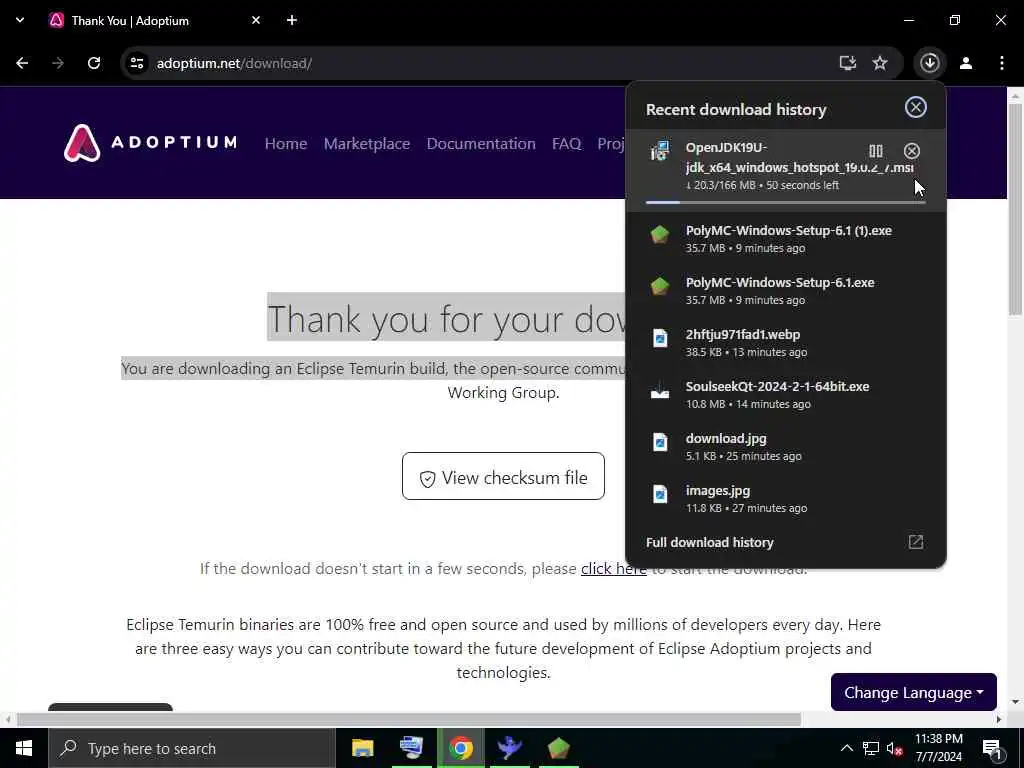Click the muted volume tray icon
Viewport: 1024px width, 768px height.
[x=895, y=748]
